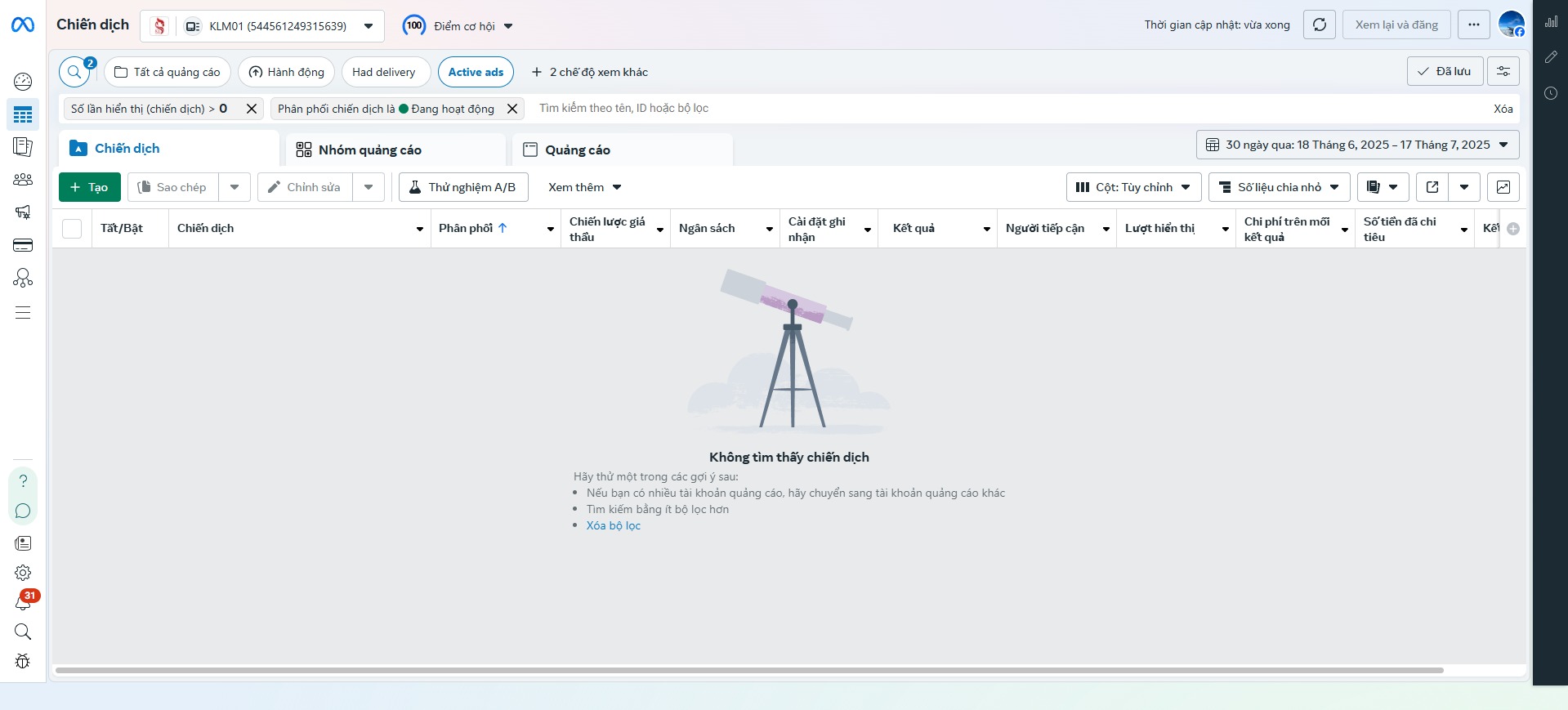The image size is (1568, 710).
Task: Open the help question mark icon
Action: (23, 480)
